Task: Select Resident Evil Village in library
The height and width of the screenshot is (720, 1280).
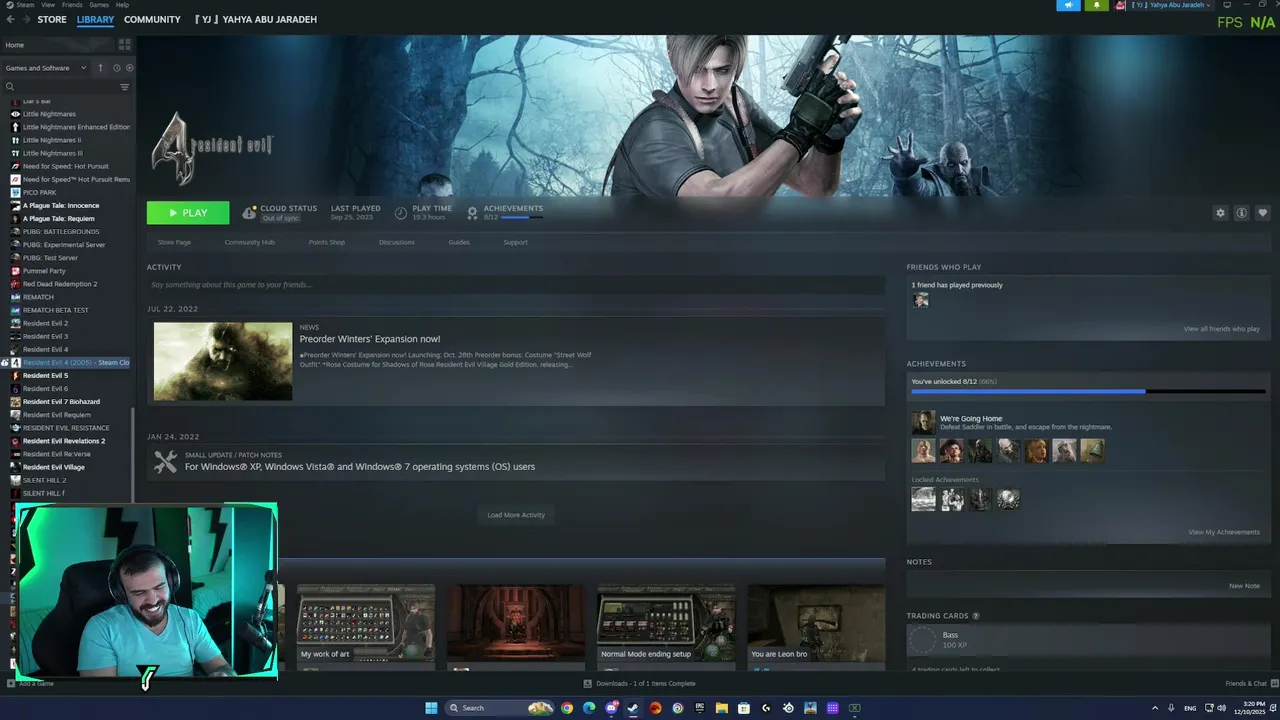Action: pyautogui.click(x=54, y=467)
